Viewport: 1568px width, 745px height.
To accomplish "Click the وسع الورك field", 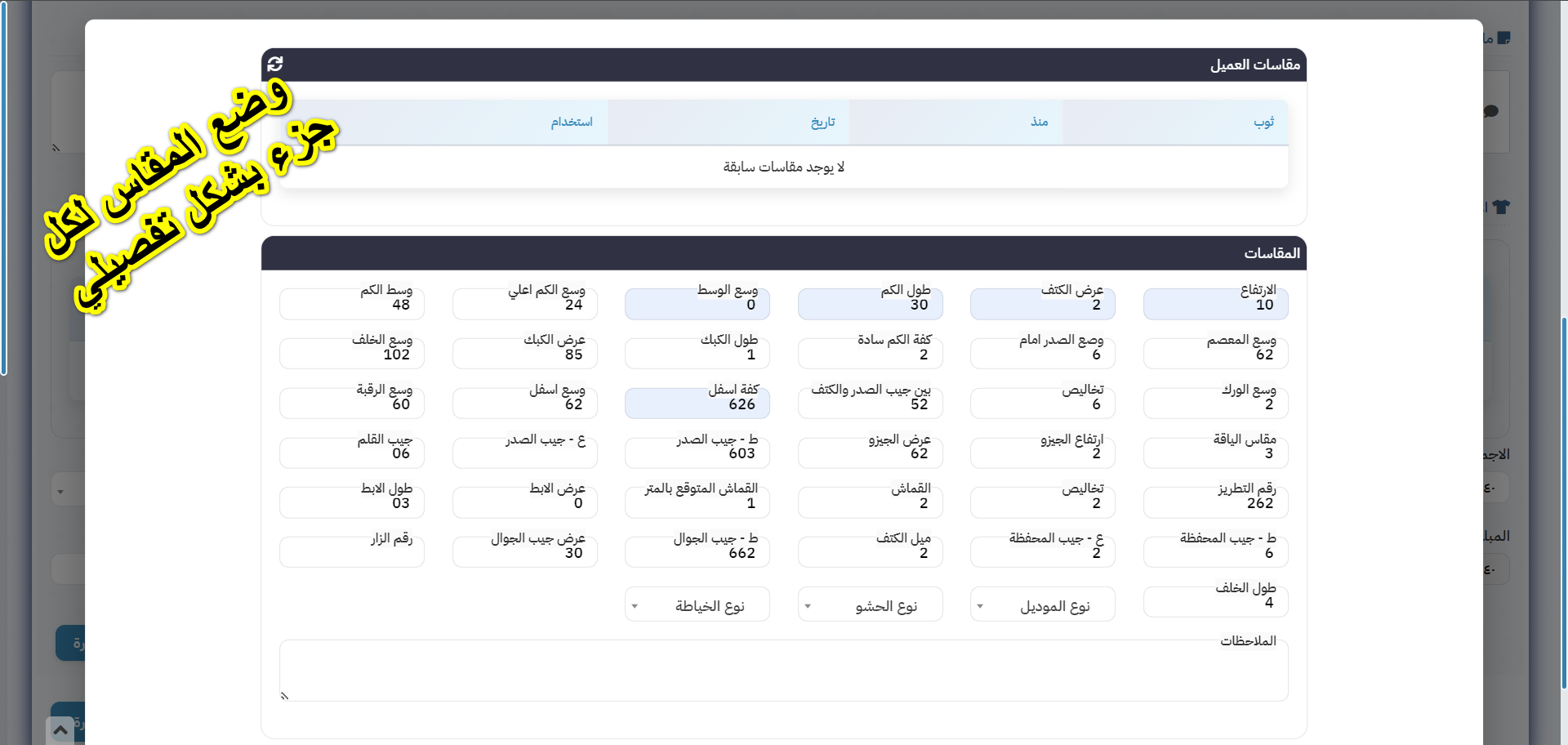I will click(1216, 404).
